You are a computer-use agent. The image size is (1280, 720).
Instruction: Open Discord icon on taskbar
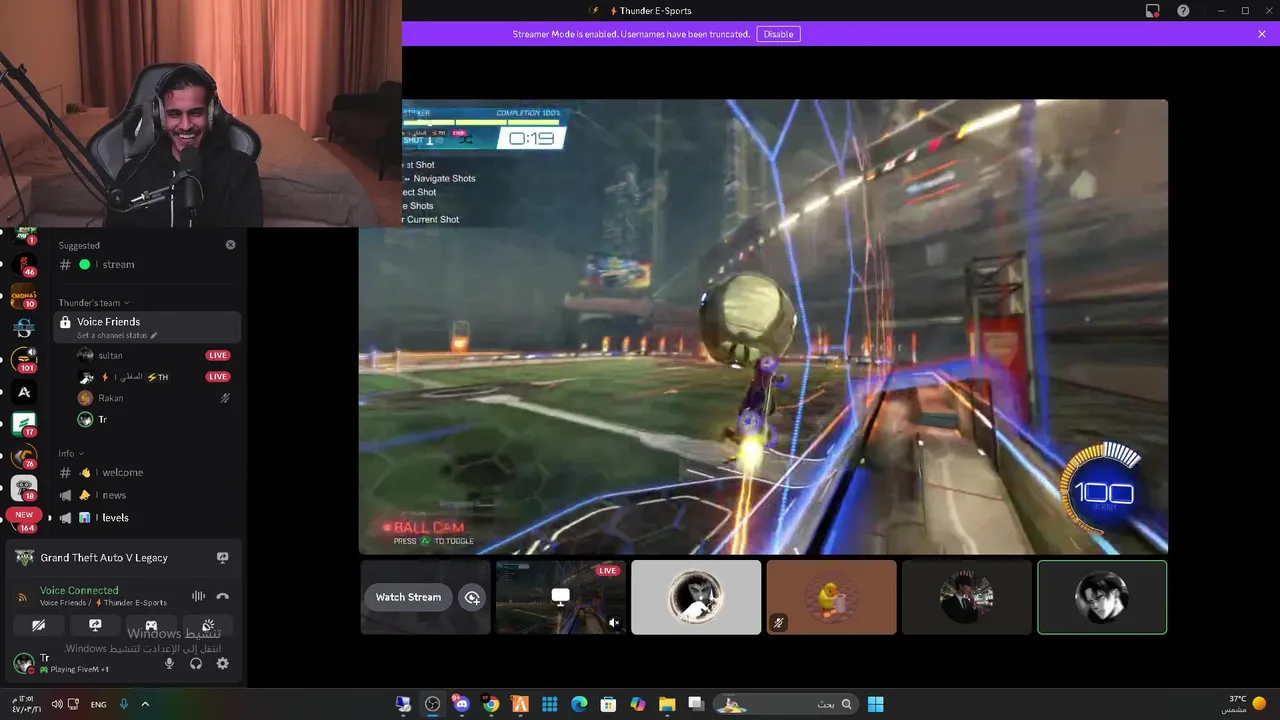[x=461, y=704]
